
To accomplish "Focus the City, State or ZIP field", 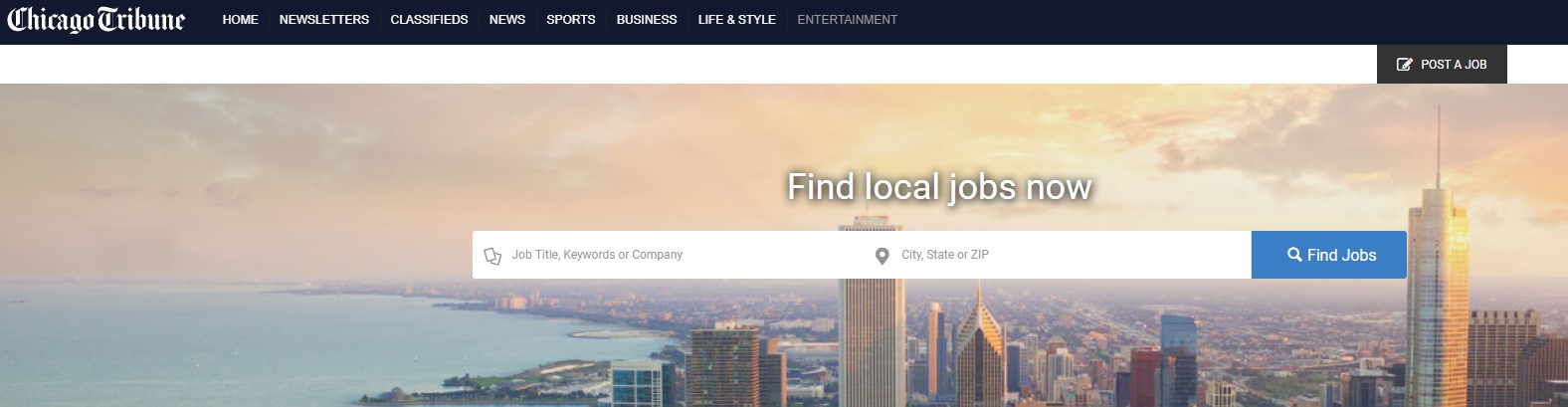I will pos(1057,255).
